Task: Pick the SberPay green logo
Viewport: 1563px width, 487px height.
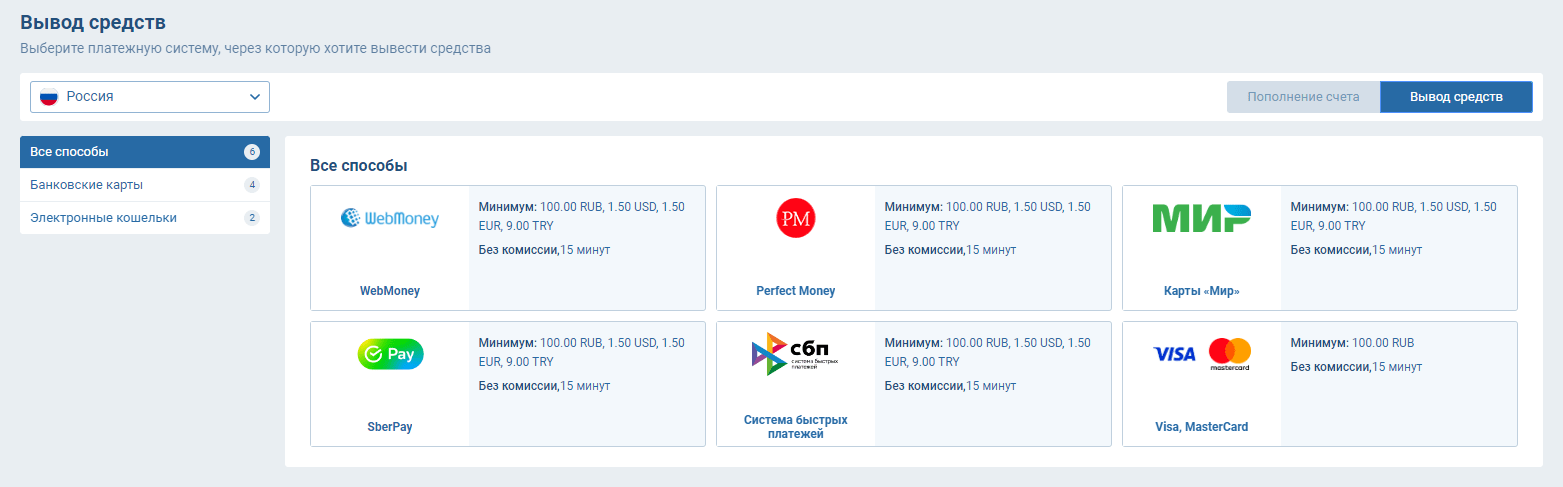Action: [390, 354]
